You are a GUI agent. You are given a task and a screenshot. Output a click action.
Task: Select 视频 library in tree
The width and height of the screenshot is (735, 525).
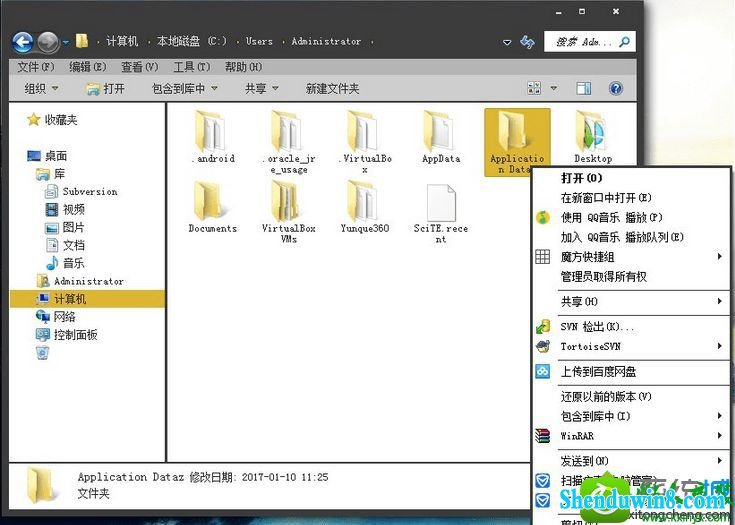click(x=65, y=209)
